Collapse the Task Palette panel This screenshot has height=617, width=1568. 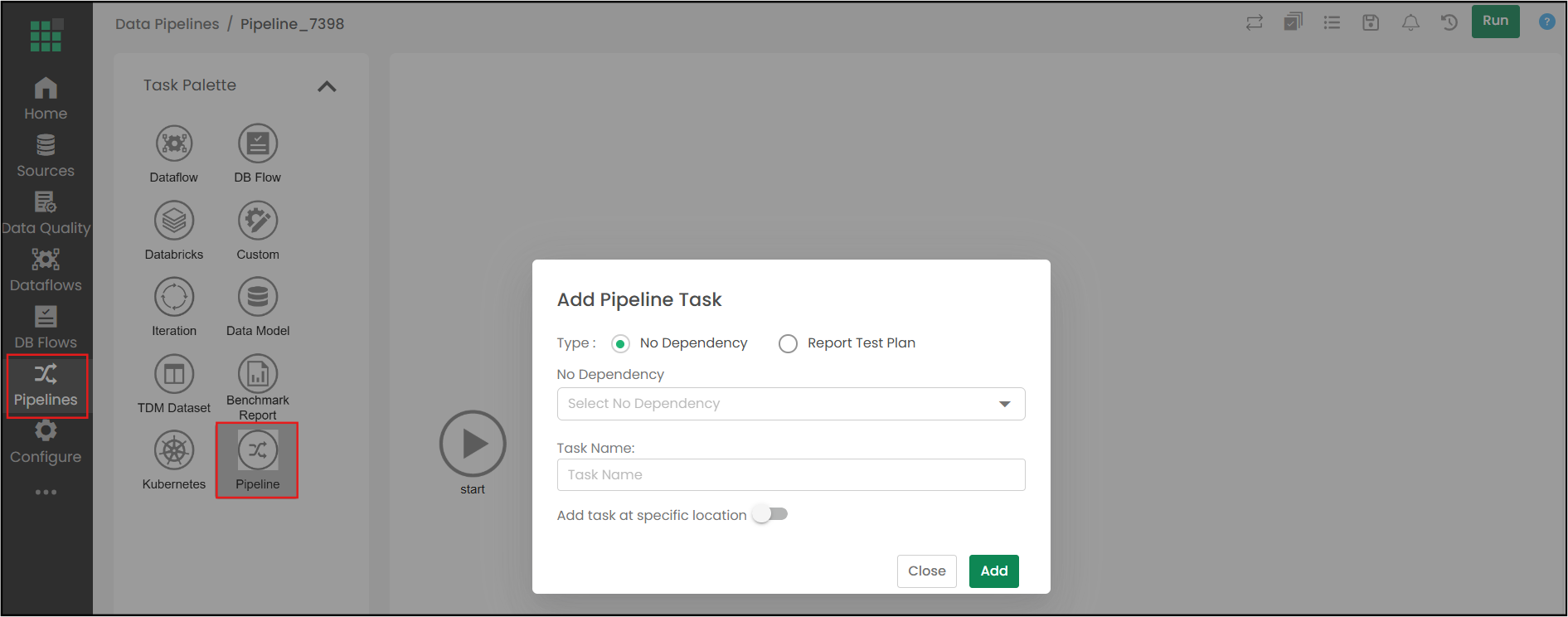(x=327, y=86)
